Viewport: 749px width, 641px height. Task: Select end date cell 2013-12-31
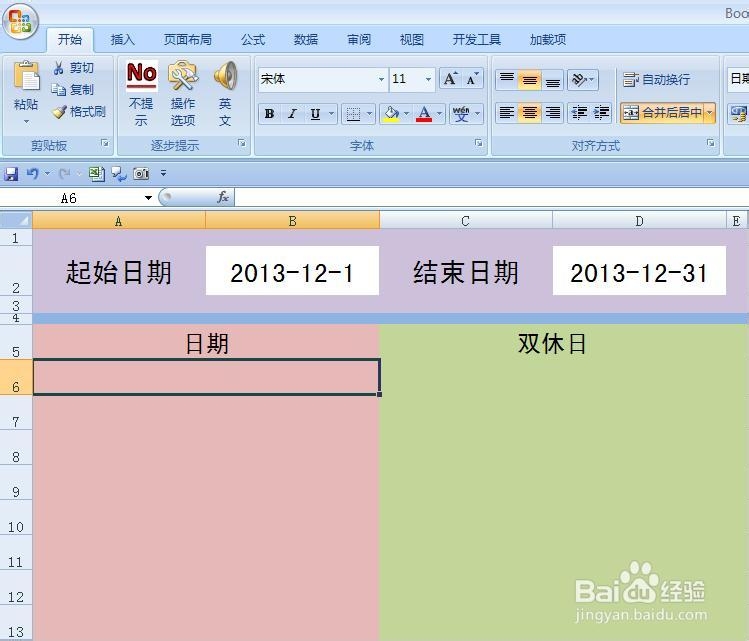[639, 271]
